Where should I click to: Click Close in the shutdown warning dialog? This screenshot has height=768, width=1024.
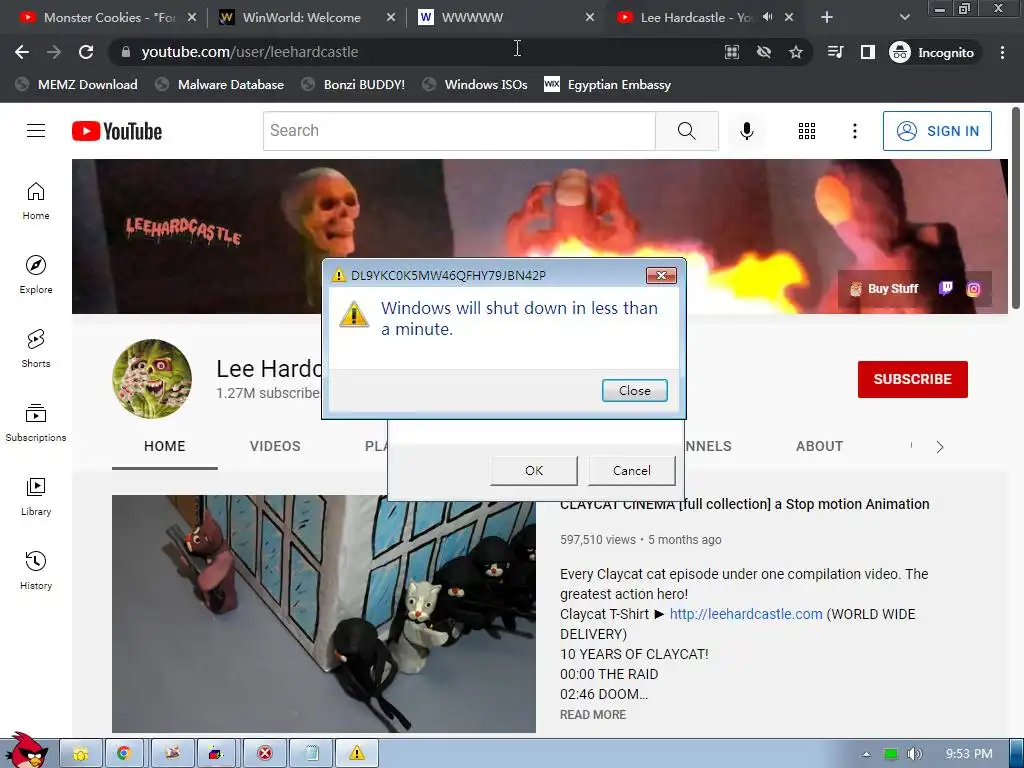pyautogui.click(x=634, y=391)
